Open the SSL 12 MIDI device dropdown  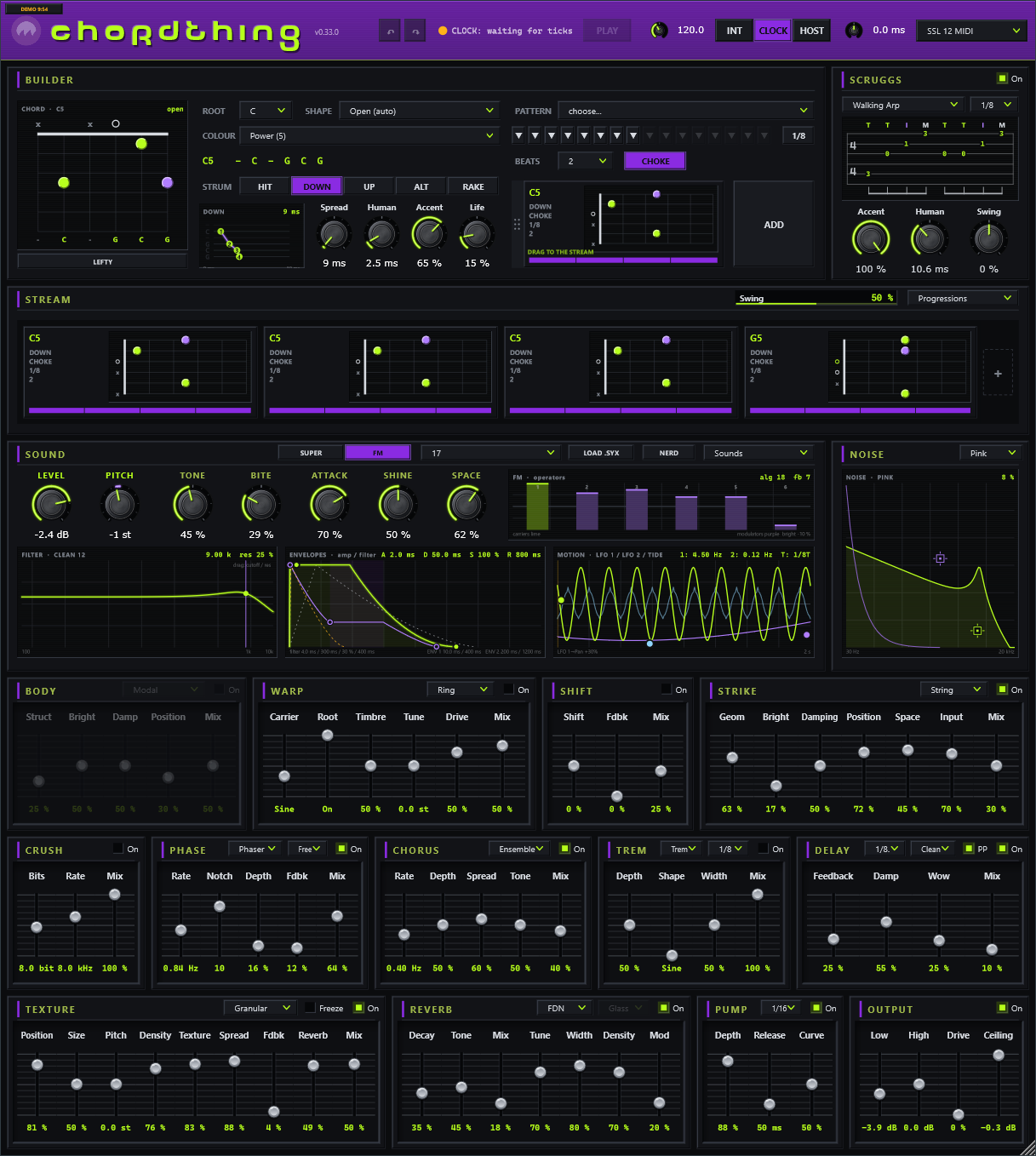(971, 31)
